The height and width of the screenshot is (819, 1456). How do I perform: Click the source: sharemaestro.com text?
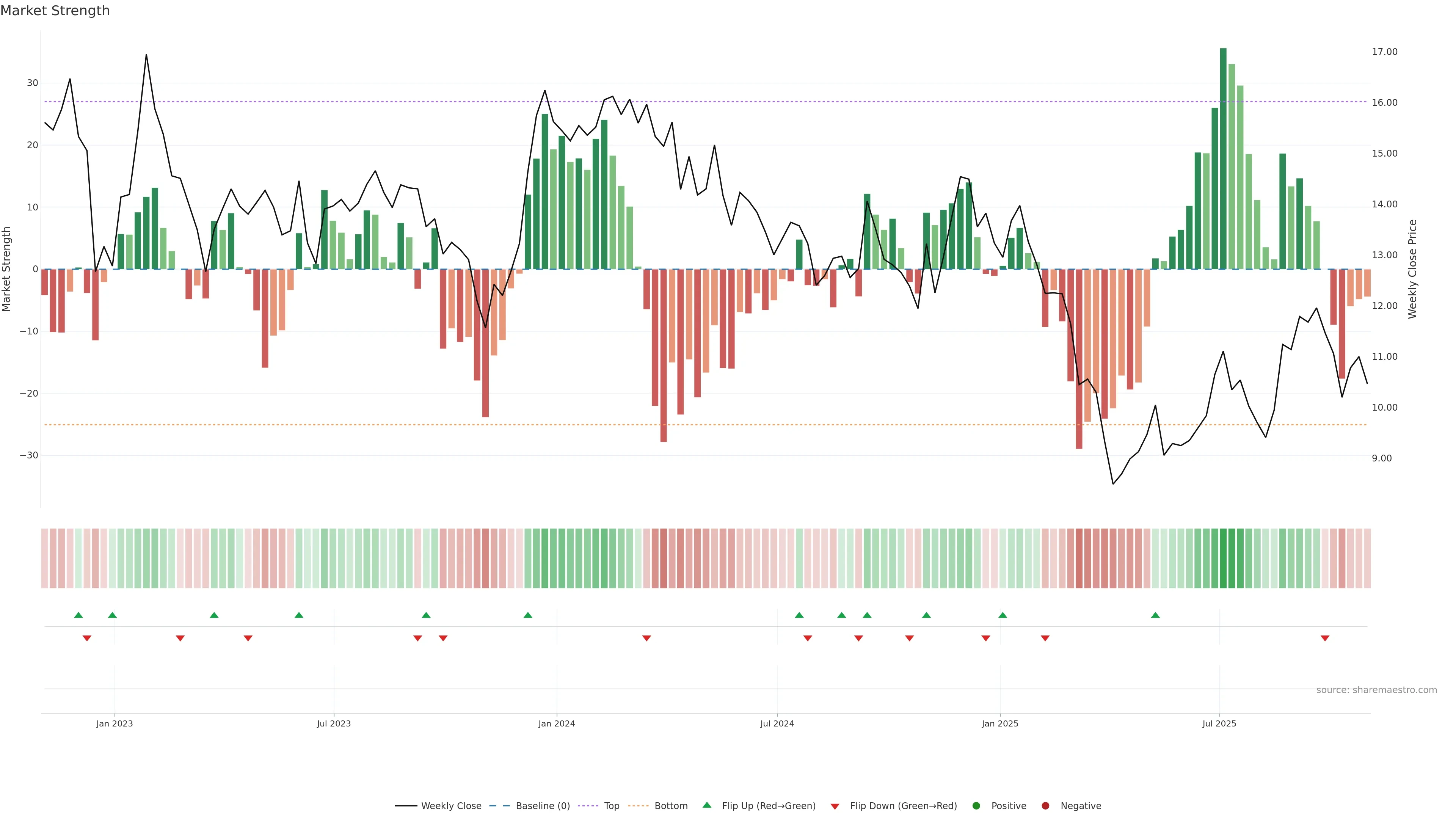[1376, 690]
